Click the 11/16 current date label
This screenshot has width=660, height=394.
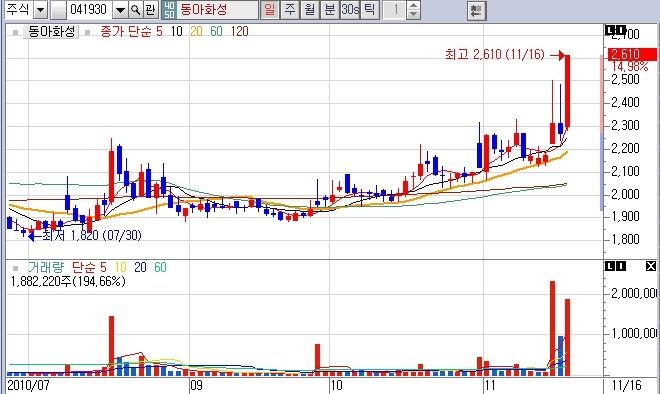627,385
